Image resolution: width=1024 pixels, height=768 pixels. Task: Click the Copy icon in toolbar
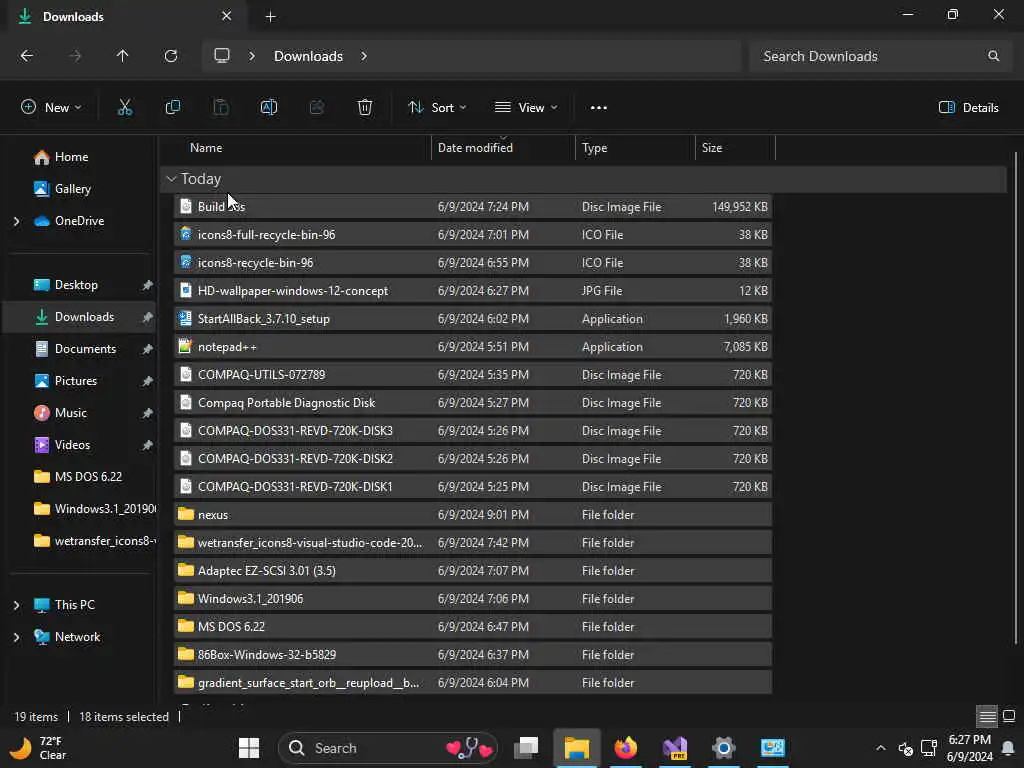pyautogui.click(x=172, y=107)
